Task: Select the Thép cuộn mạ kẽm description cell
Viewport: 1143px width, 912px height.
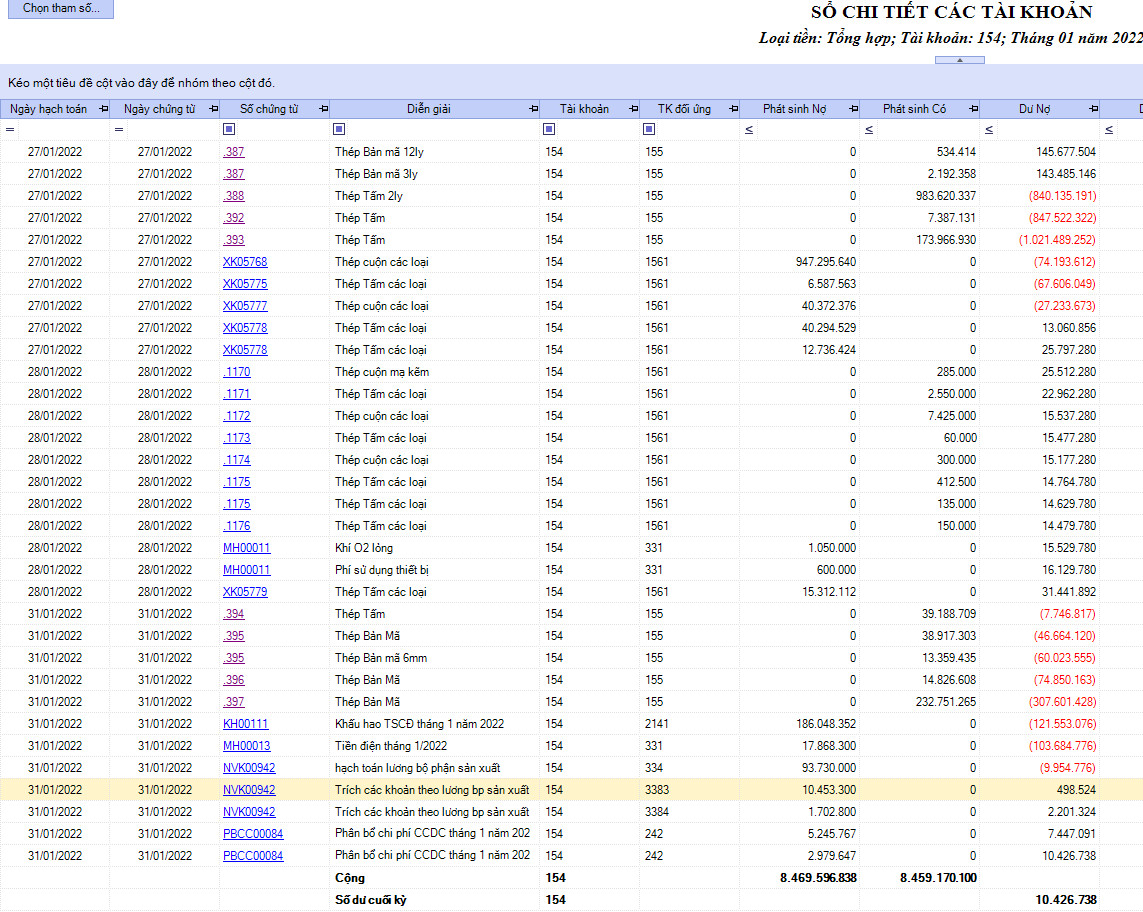Action: click(434, 372)
